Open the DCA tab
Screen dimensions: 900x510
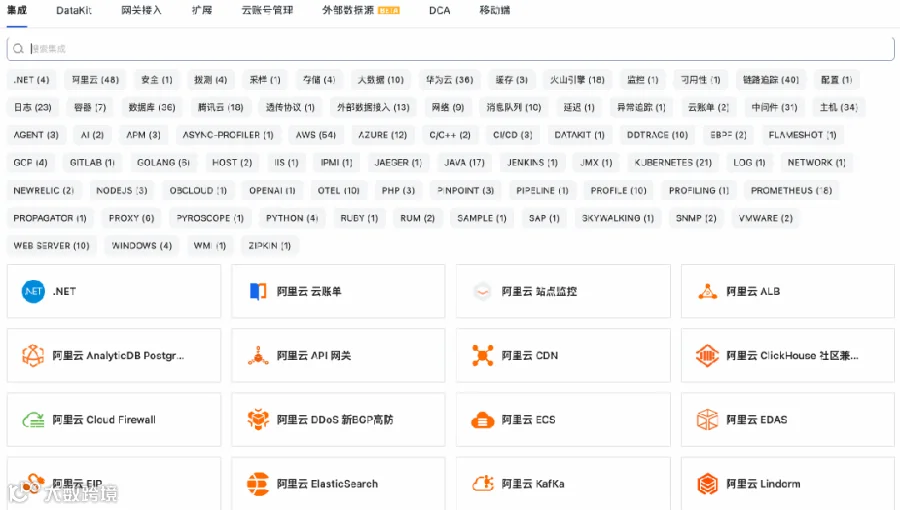click(440, 10)
